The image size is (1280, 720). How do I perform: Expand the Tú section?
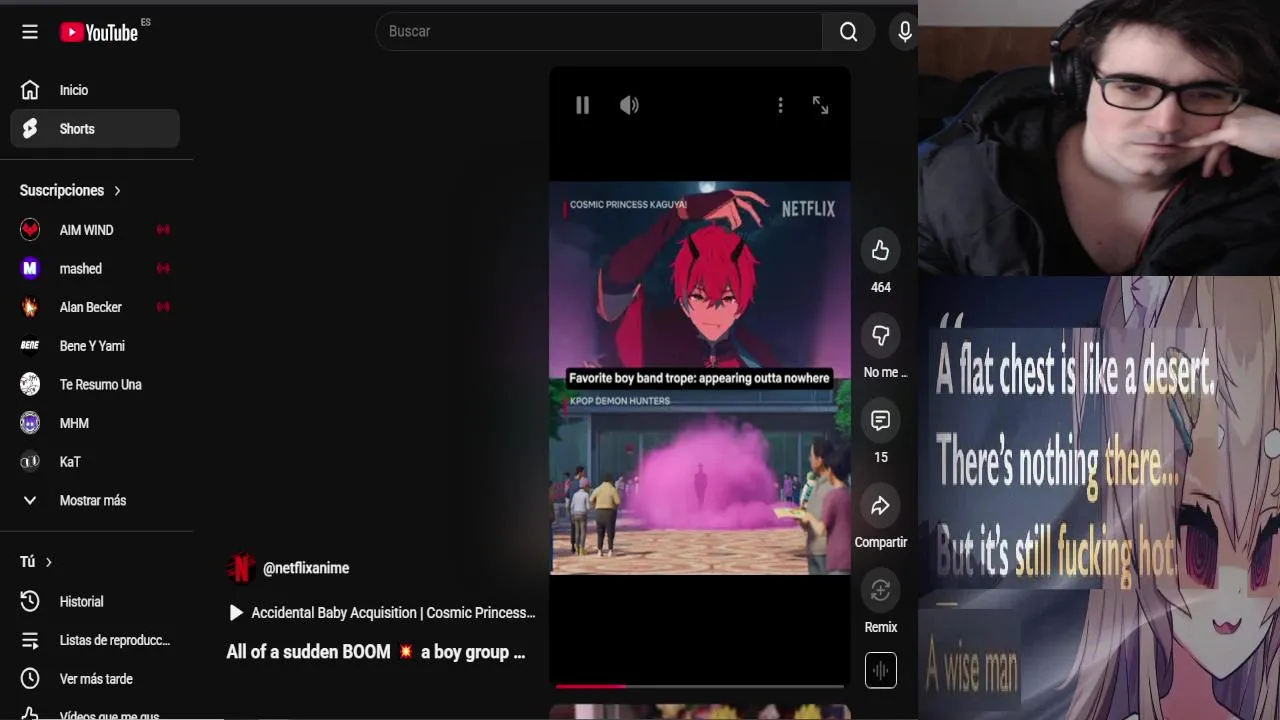click(36, 562)
